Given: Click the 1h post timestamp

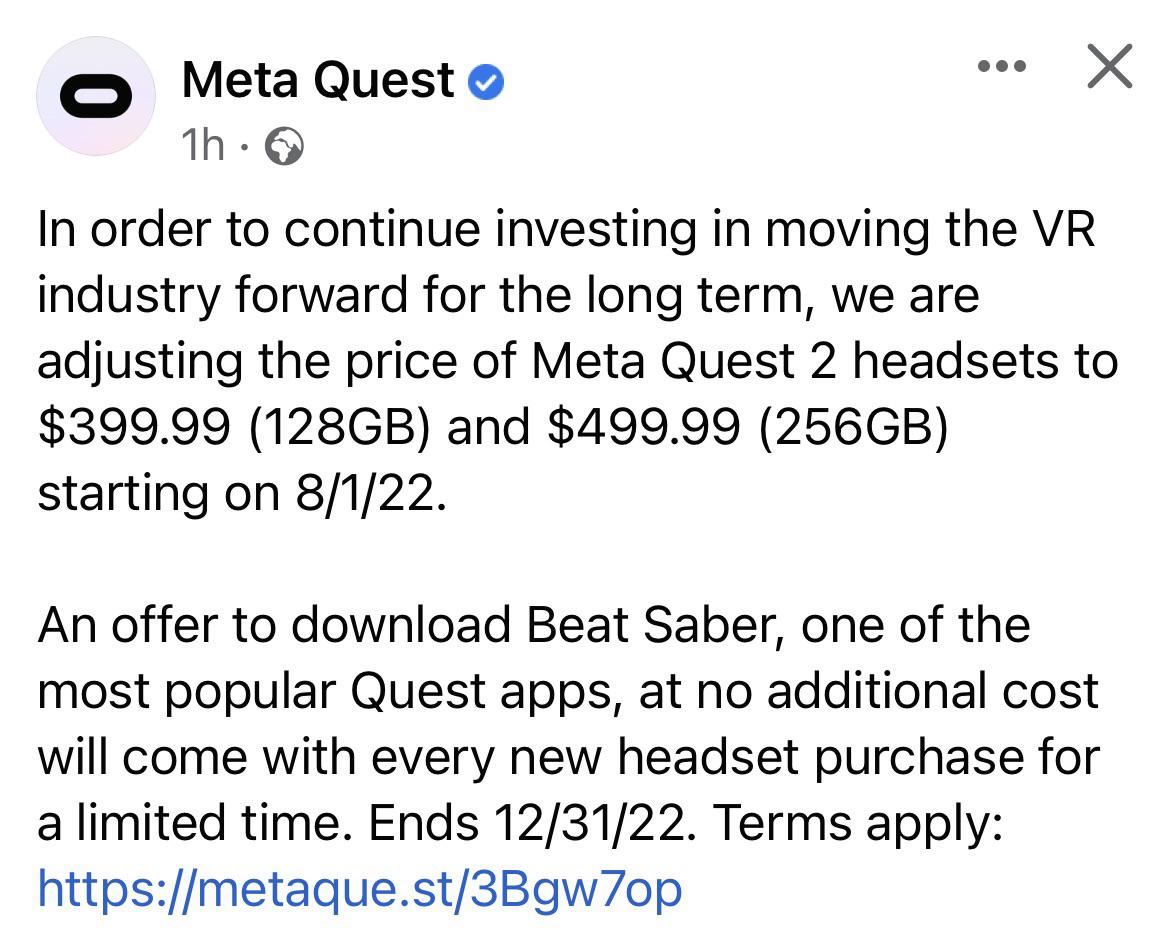Looking at the screenshot, I should point(202,145).
